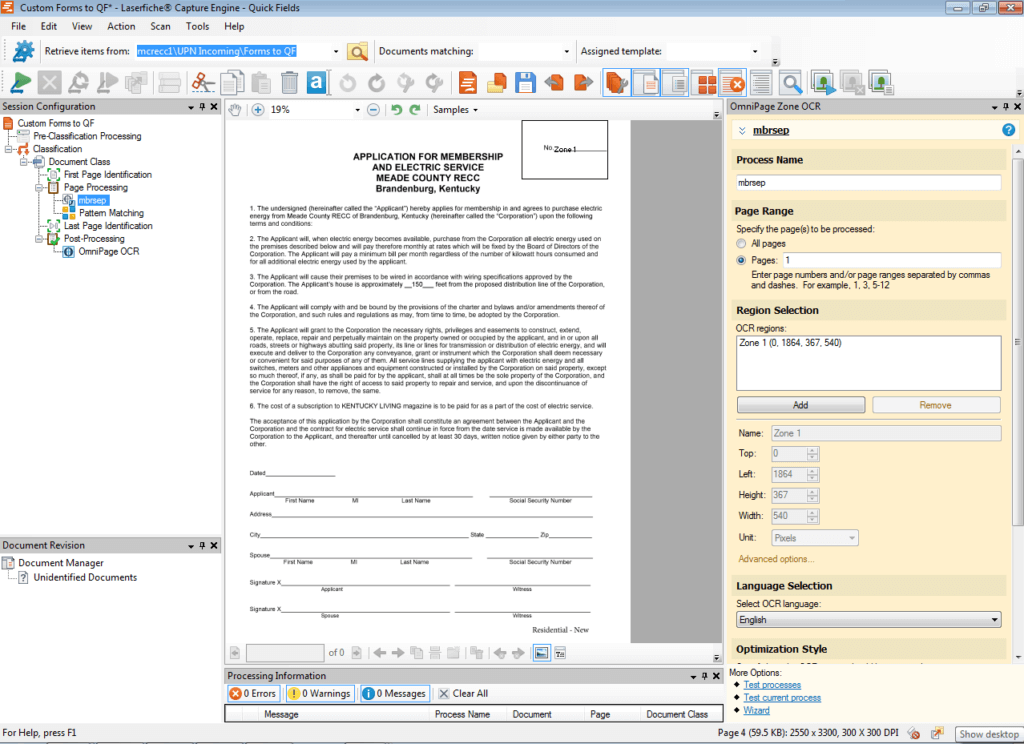
Task: Open the Wizard link
Action: coord(756,710)
